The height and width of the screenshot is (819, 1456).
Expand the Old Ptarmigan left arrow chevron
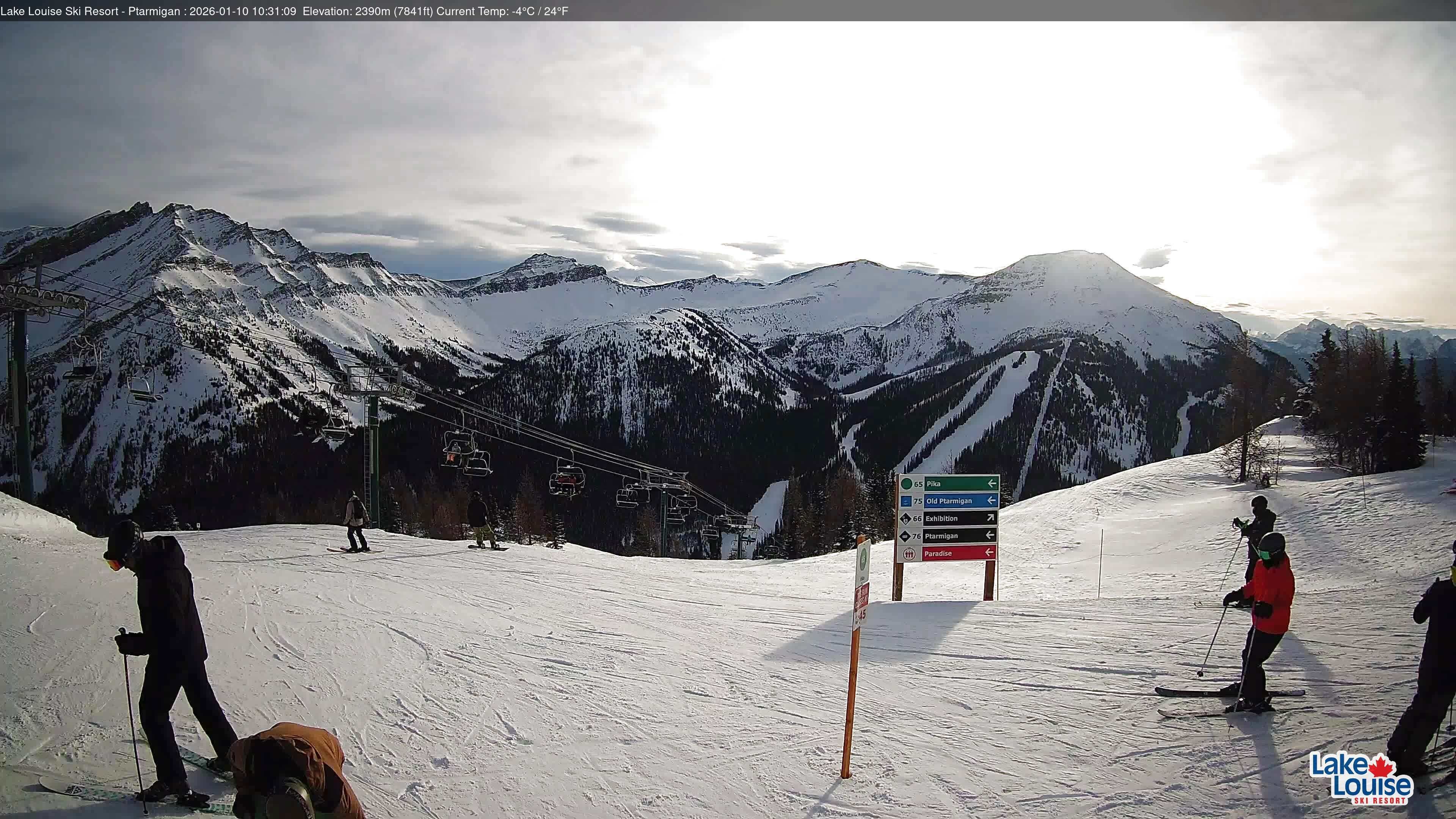coord(992,501)
